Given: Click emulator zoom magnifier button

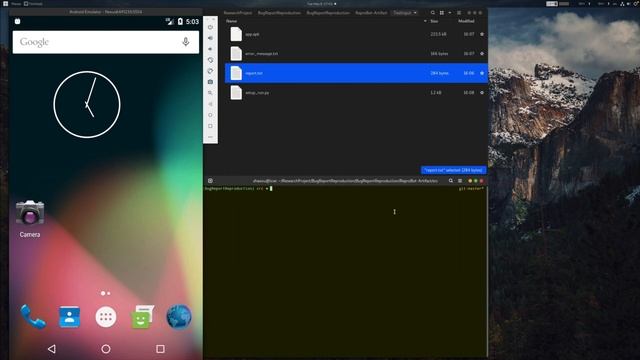Looking at the screenshot, I should pyautogui.click(x=210, y=93).
